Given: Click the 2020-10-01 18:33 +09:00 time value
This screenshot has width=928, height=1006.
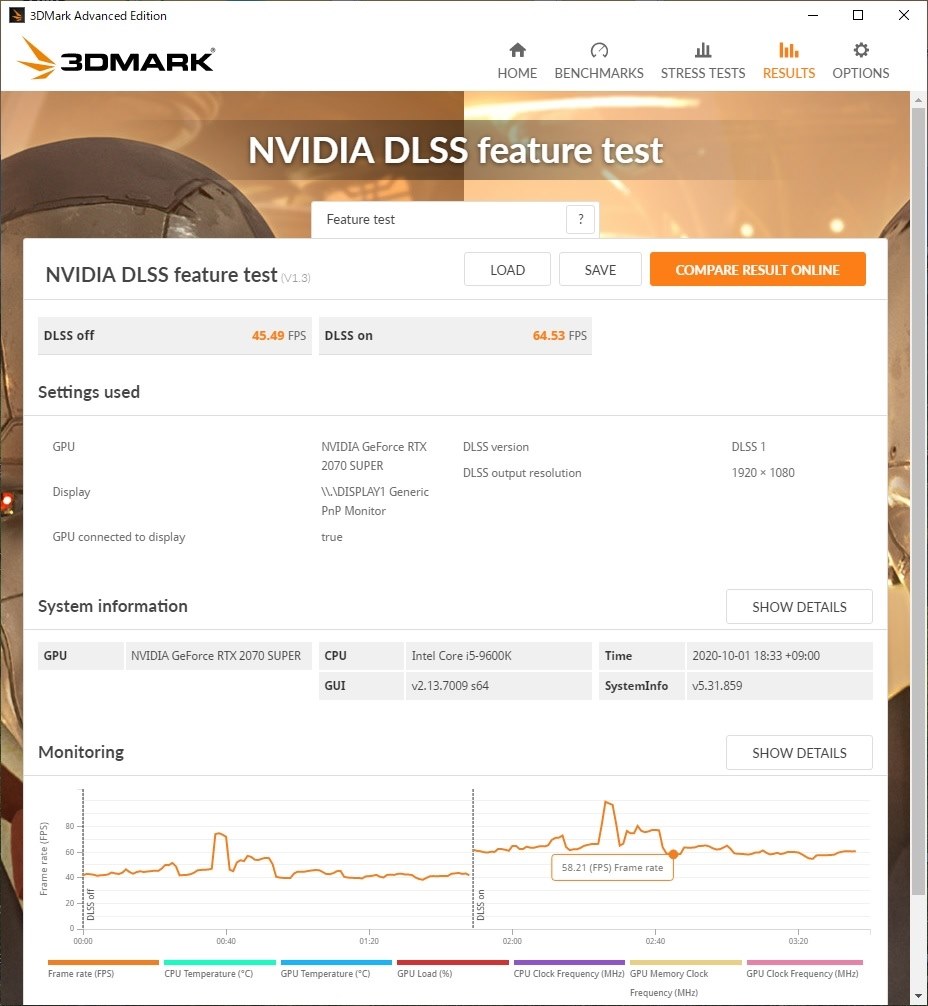Looking at the screenshot, I should click(x=755, y=656).
